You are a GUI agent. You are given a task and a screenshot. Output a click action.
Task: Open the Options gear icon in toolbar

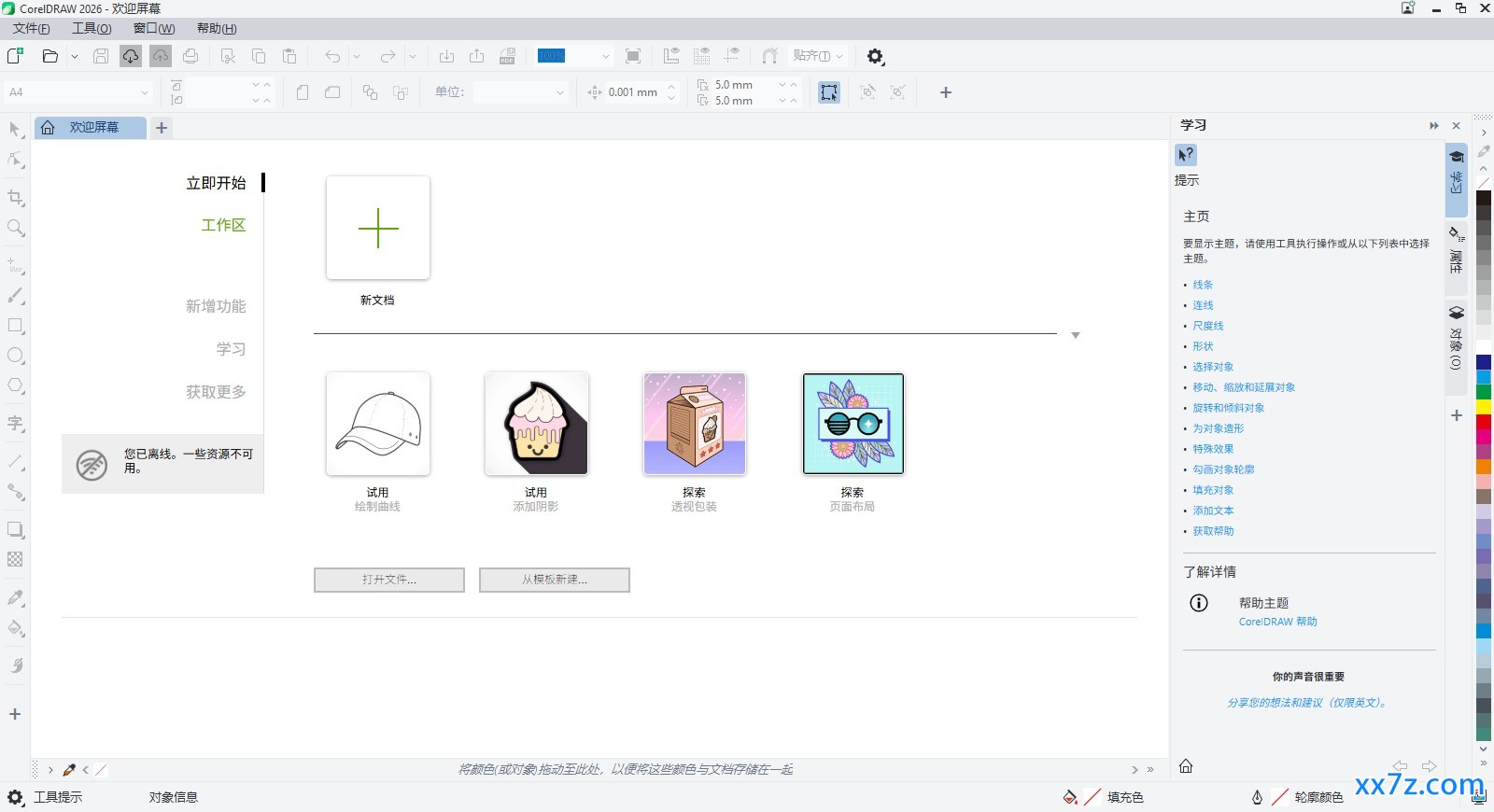tap(875, 56)
